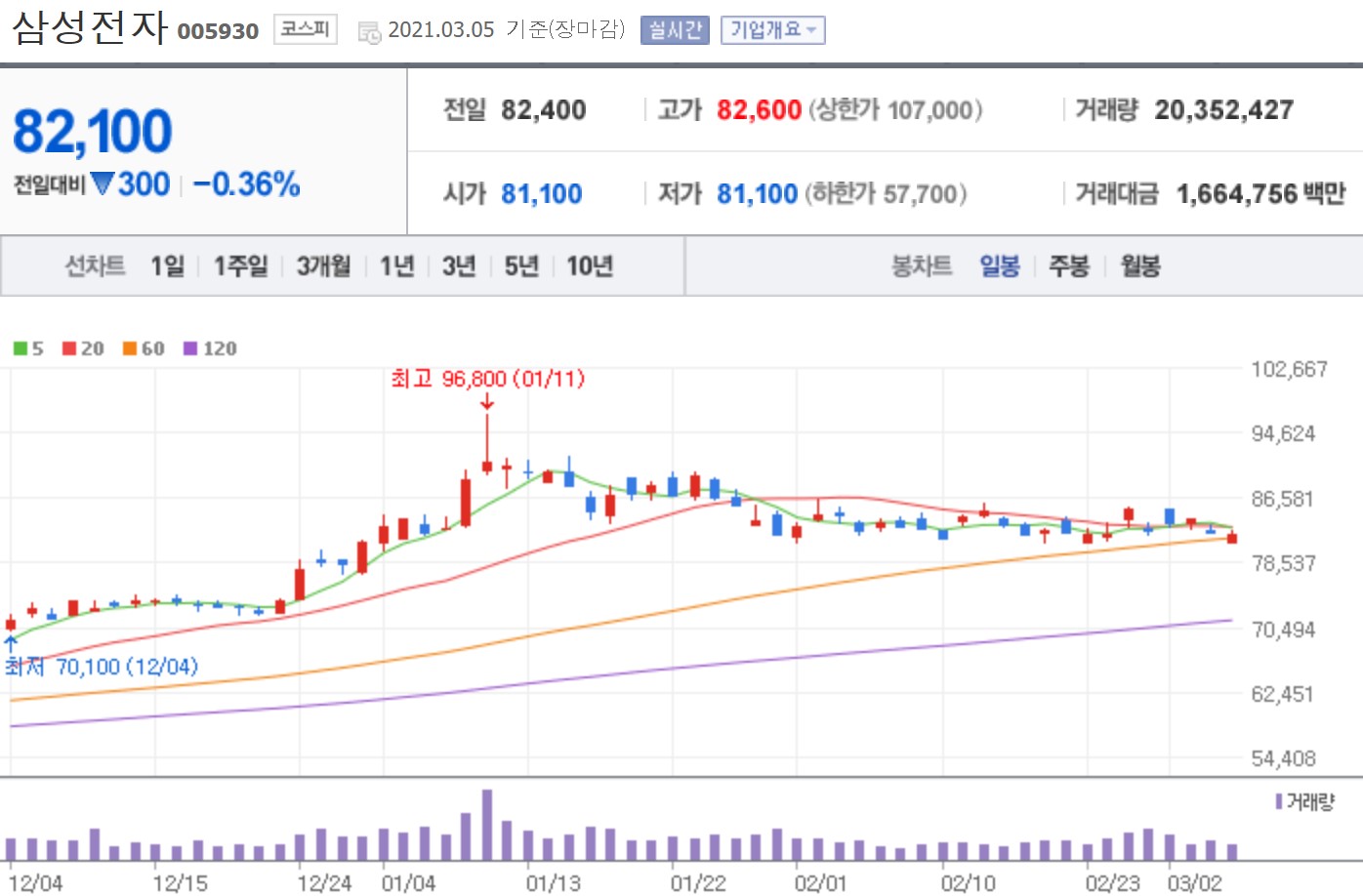The width and height of the screenshot is (1363, 896).
Task: Click the 01/13 date axis label
Action: pyautogui.click(x=553, y=883)
